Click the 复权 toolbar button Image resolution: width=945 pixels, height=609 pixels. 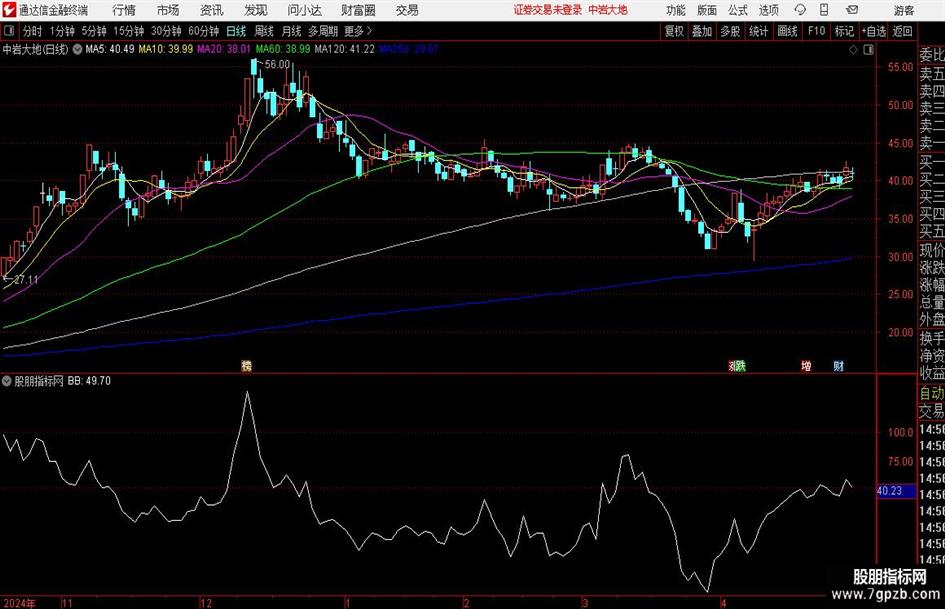click(674, 31)
